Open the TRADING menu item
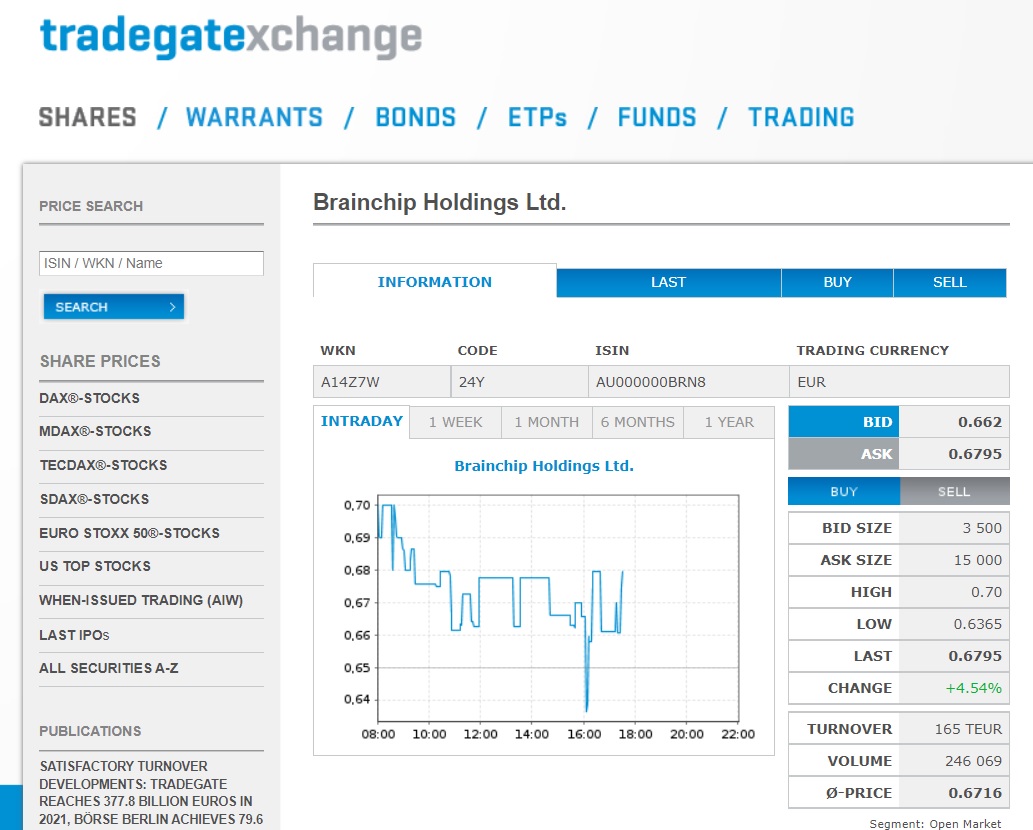This screenshot has width=1033, height=830. [801, 117]
